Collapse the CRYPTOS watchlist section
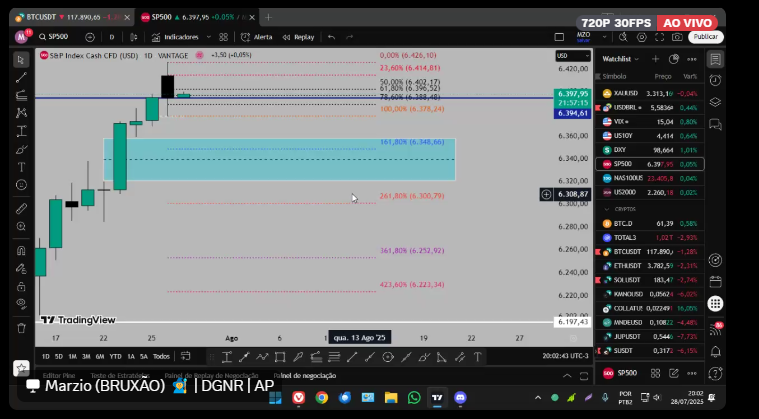 tap(607, 209)
